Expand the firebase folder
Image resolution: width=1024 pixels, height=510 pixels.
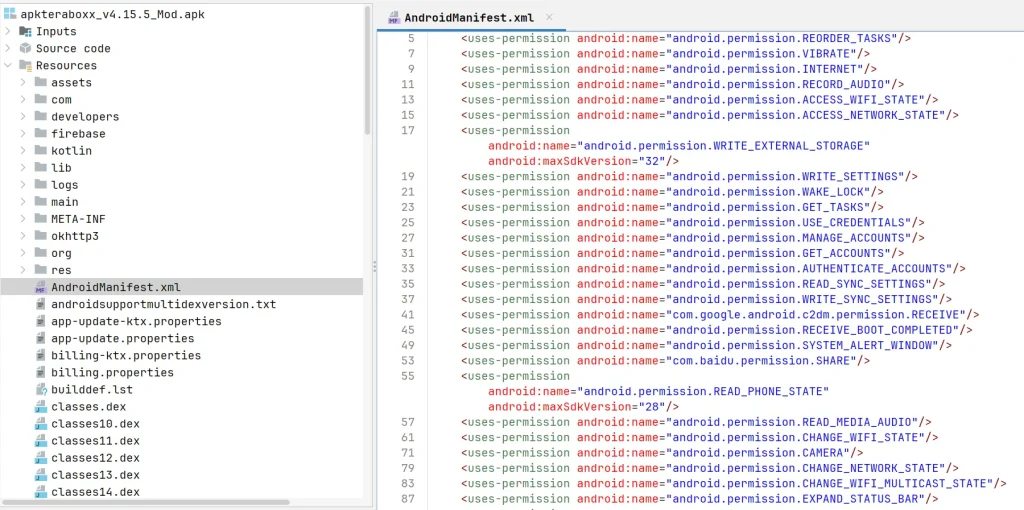[23, 133]
